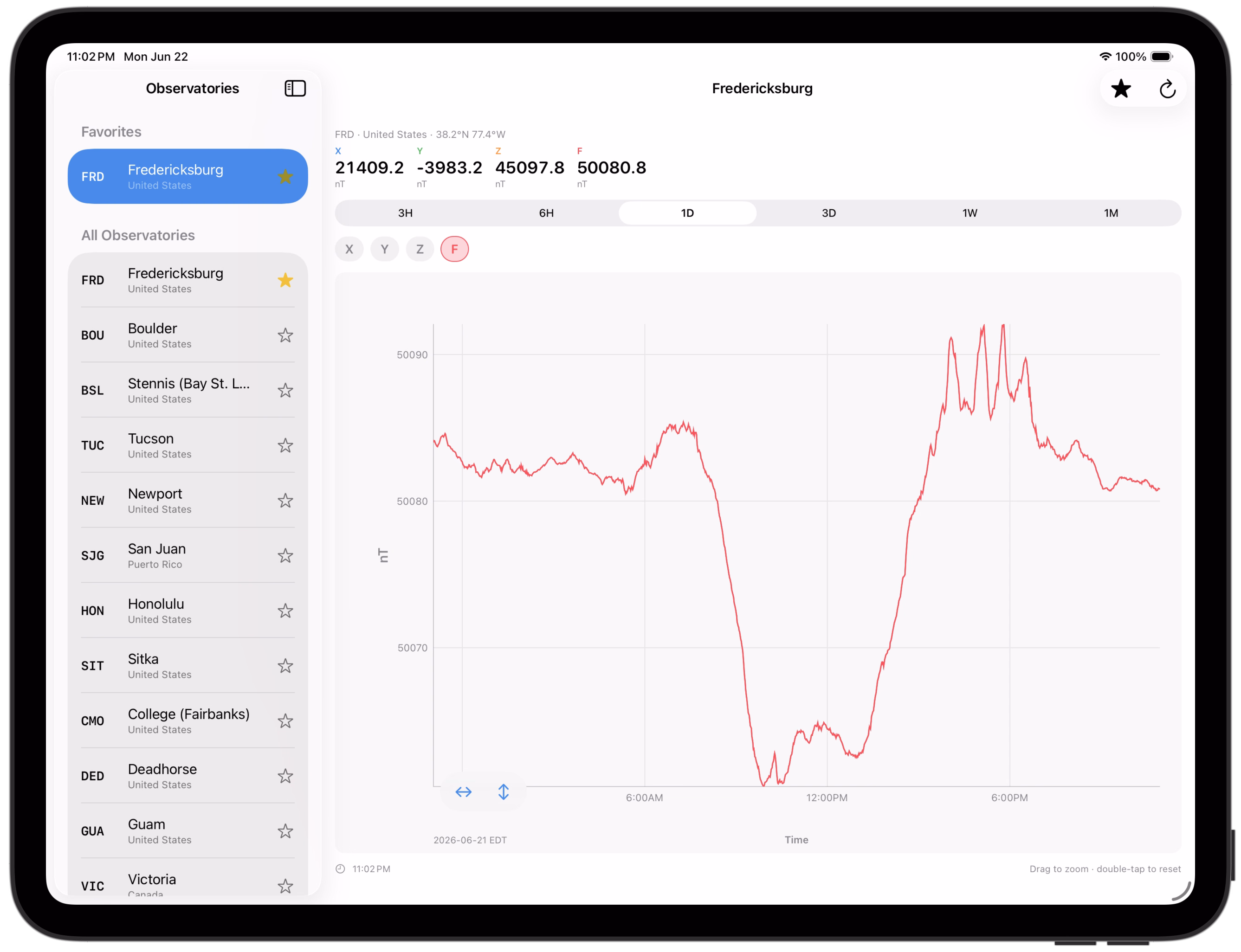Favorite the Tucson observatory star

(285, 445)
